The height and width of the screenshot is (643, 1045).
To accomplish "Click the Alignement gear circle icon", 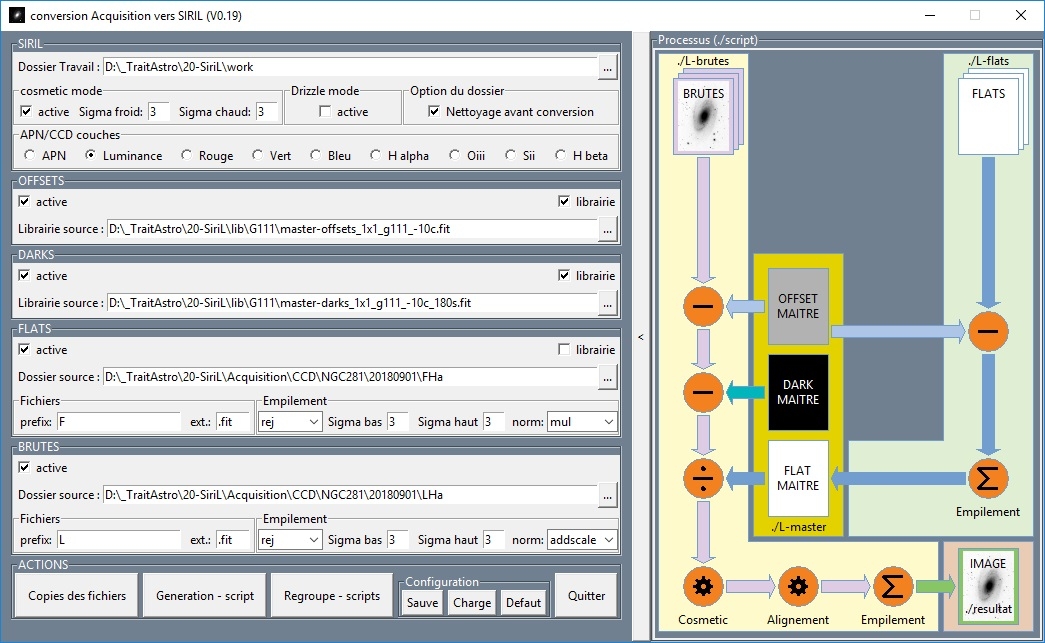I will pos(798,586).
